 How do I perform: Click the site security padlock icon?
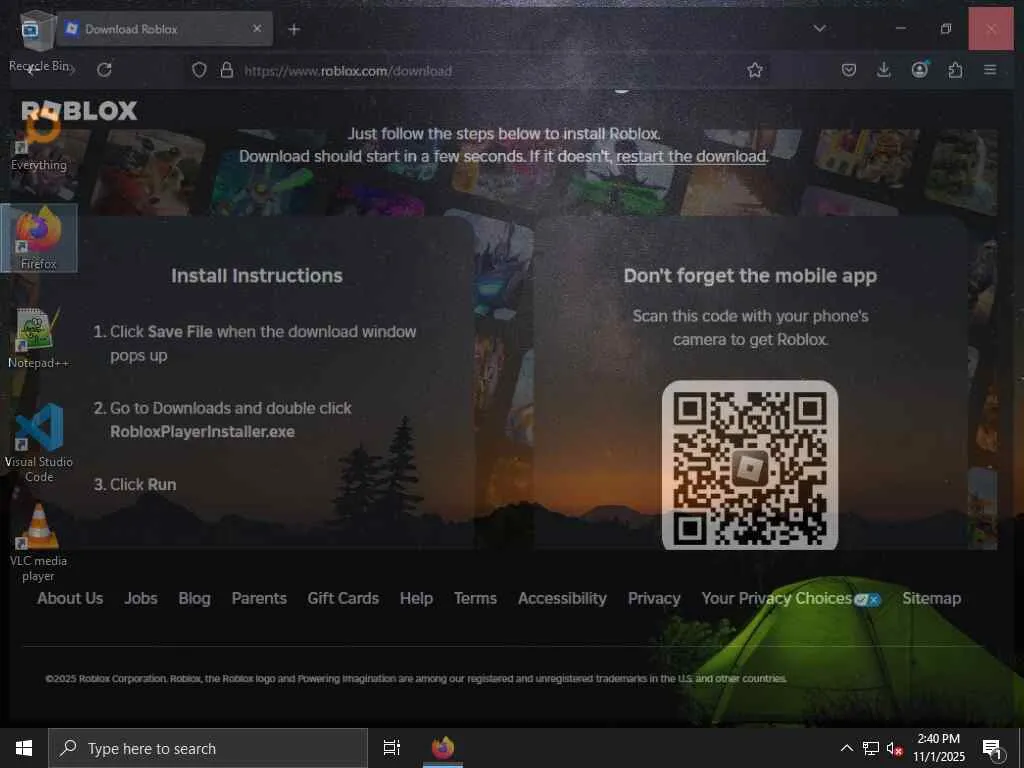pos(227,70)
